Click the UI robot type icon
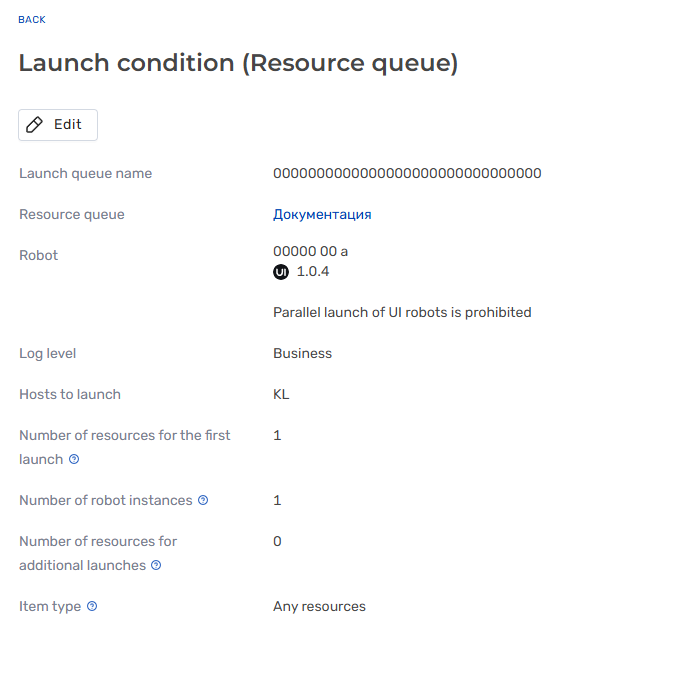 tap(281, 272)
